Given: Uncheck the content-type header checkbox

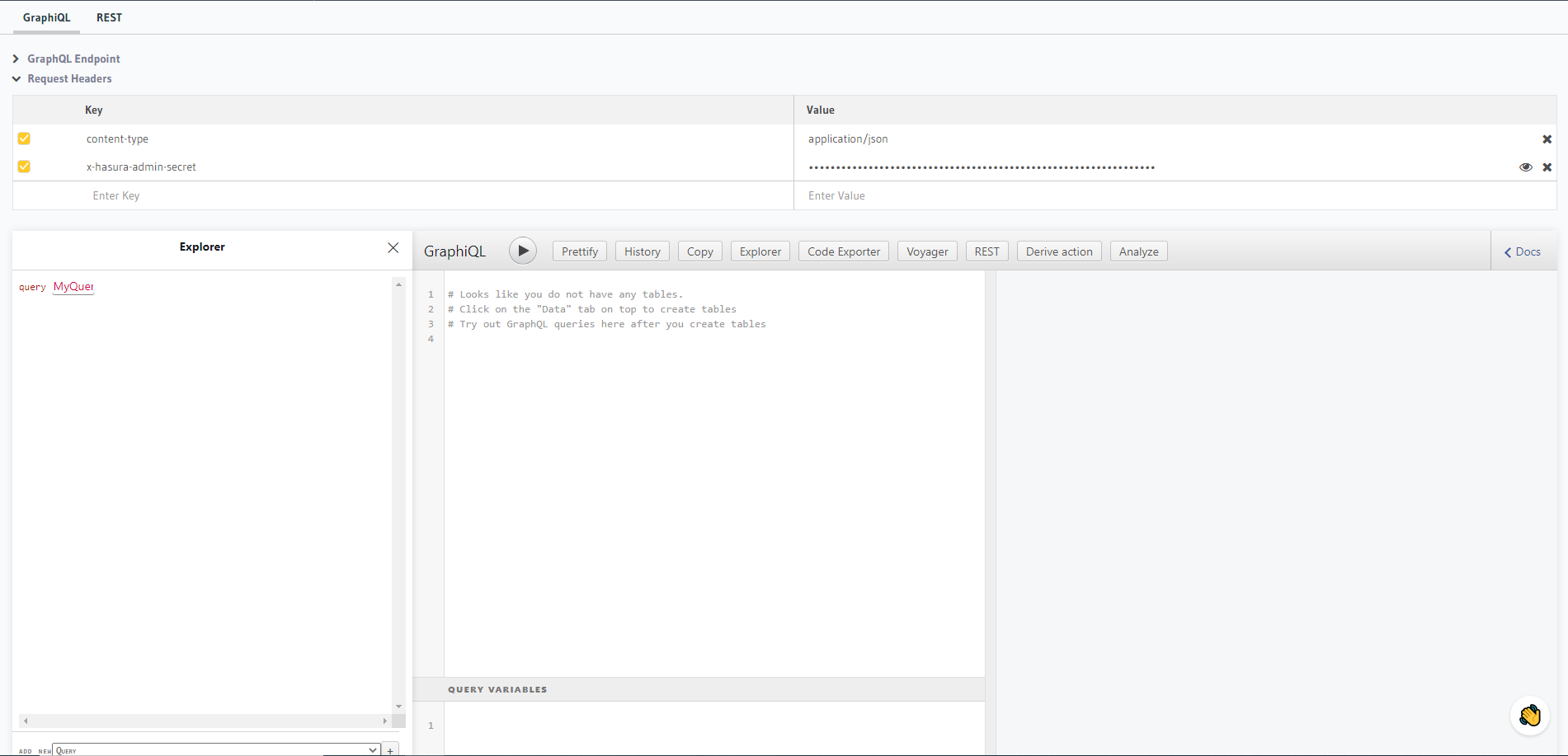Looking at the screenshot, I should click(24, 139).
